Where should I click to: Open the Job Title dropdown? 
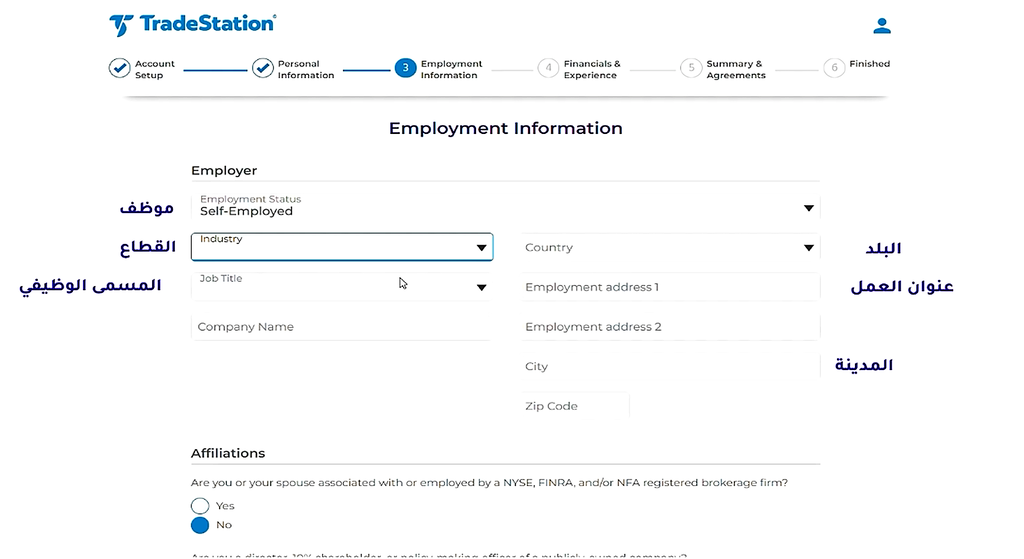pos(342,287)
